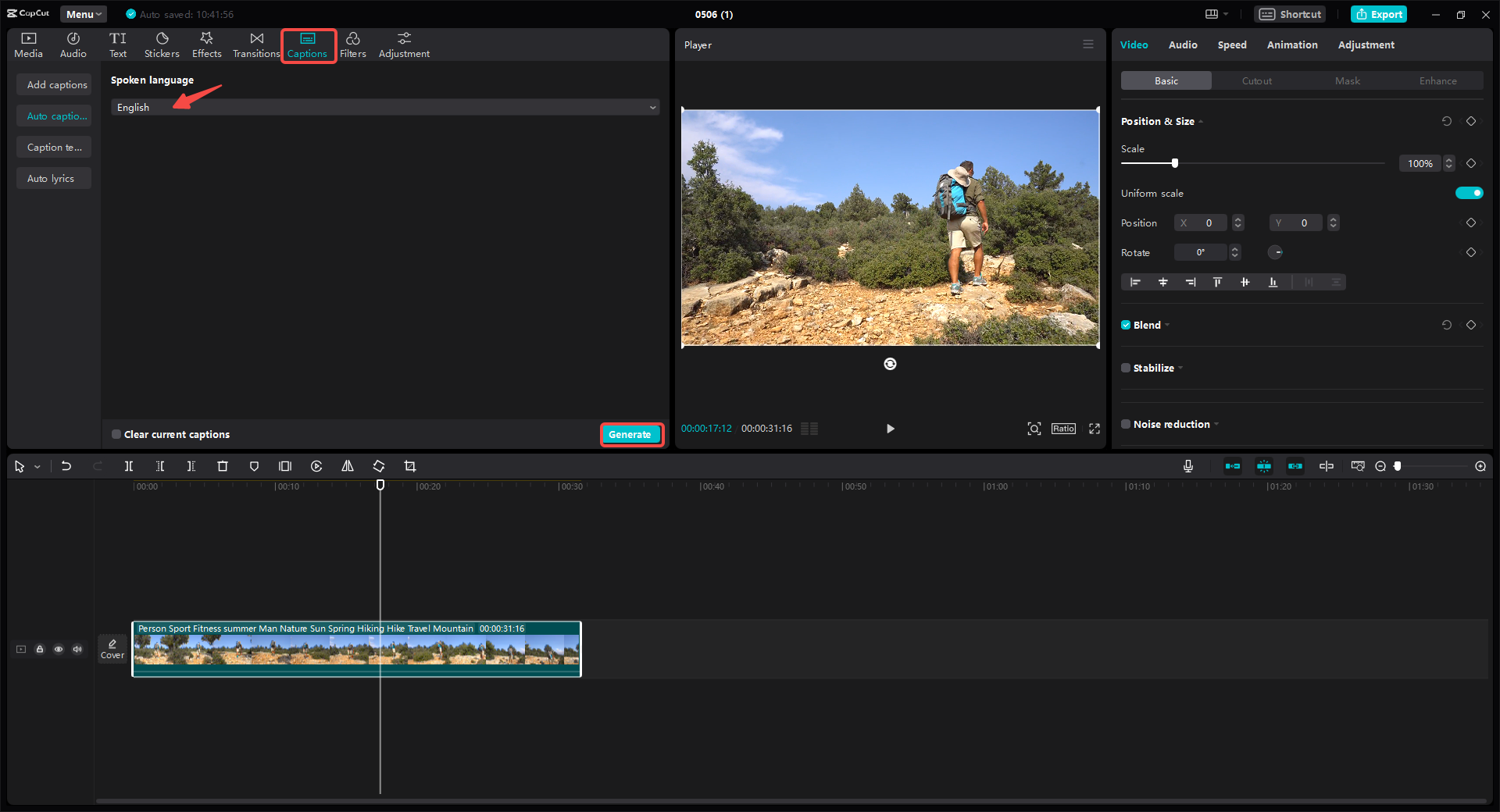Viewport: 1500px width, 812px height.
Task: Open the Effects panel
Action: pyautogui.click(x=206, y=44)
